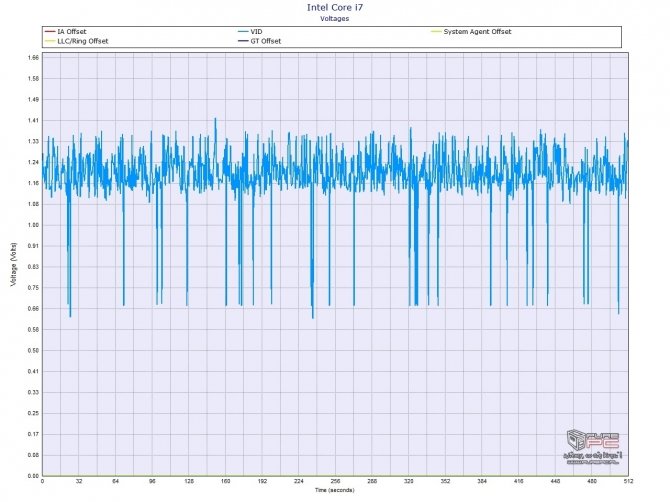
Task: Select the "System Agent Offset" legend label
Action: click(x=477, y=32)
